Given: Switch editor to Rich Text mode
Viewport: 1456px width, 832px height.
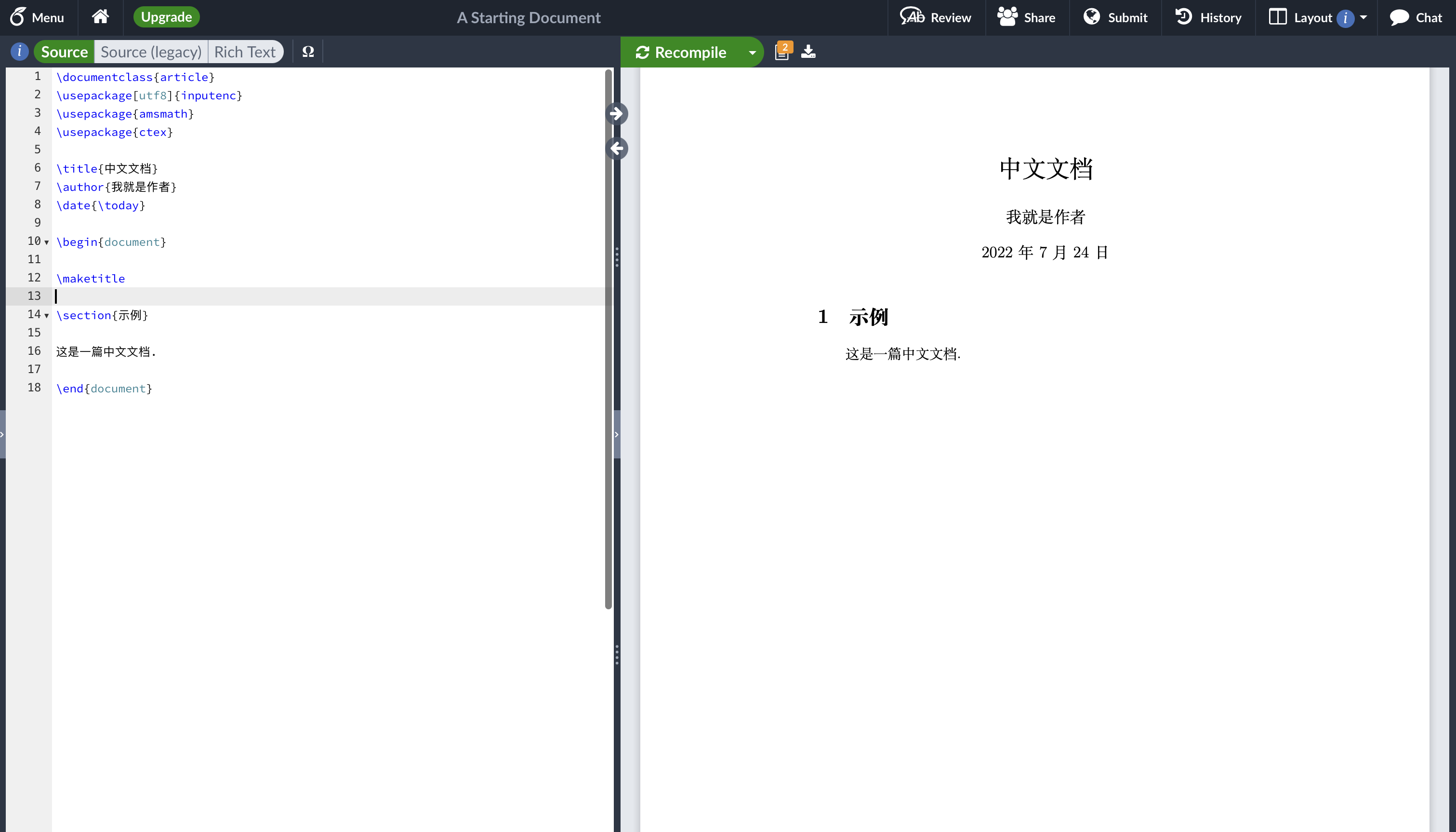Looking at the screenshot, I should click(245, 52).
